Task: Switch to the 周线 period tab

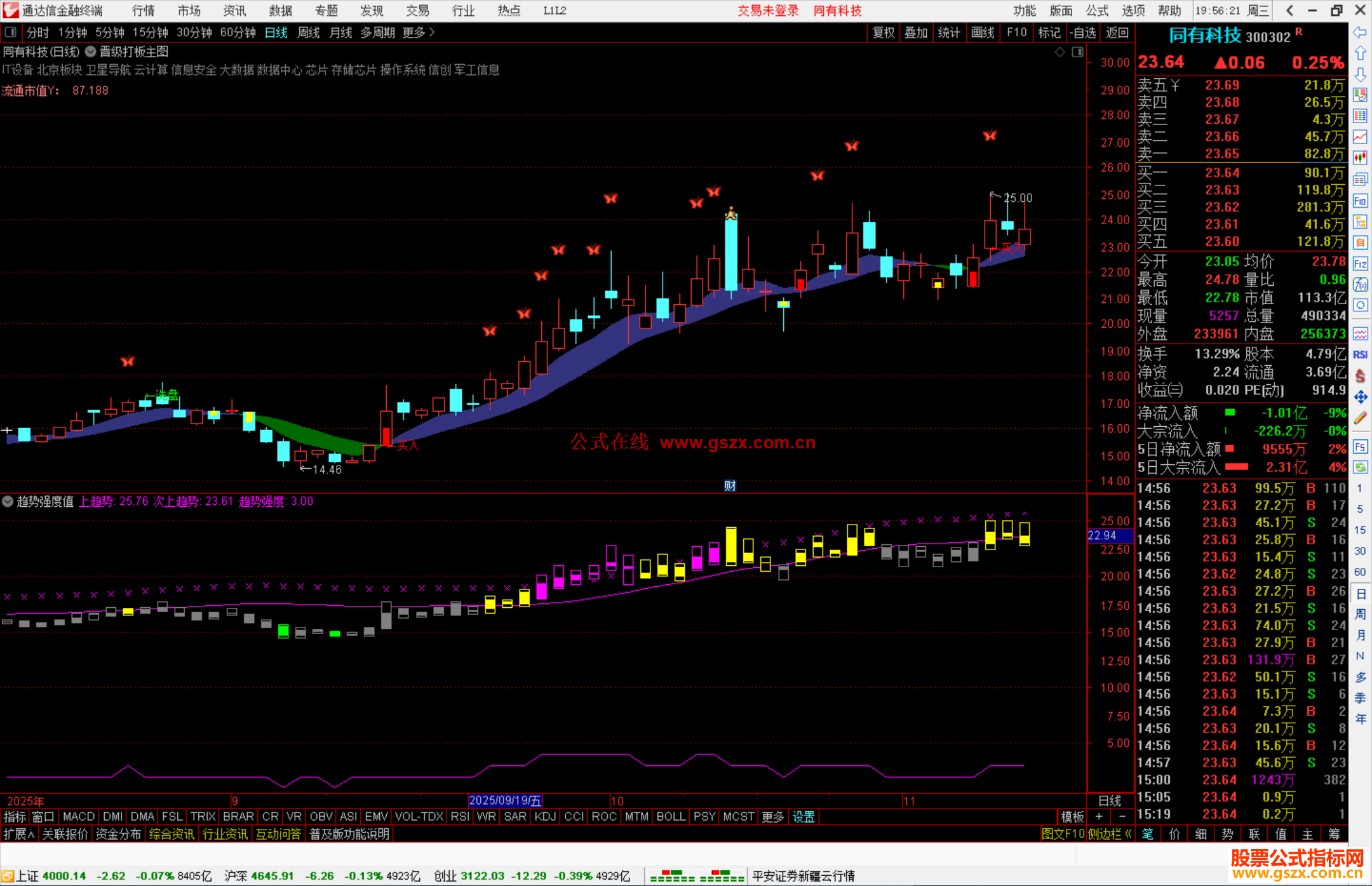Action: 309,32
